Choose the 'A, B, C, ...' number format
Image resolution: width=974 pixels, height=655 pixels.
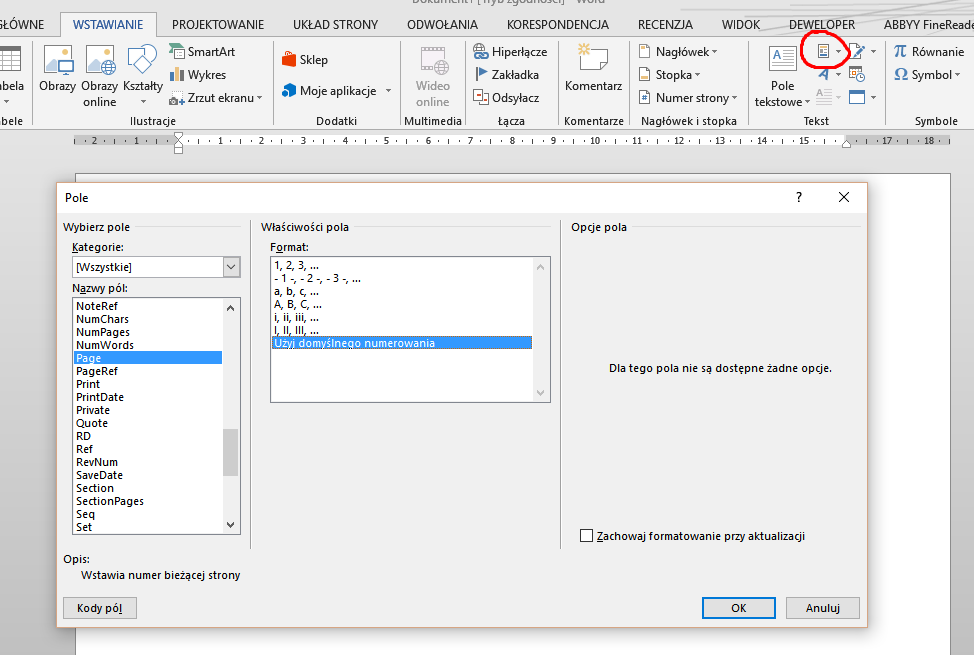pos(297,305)
